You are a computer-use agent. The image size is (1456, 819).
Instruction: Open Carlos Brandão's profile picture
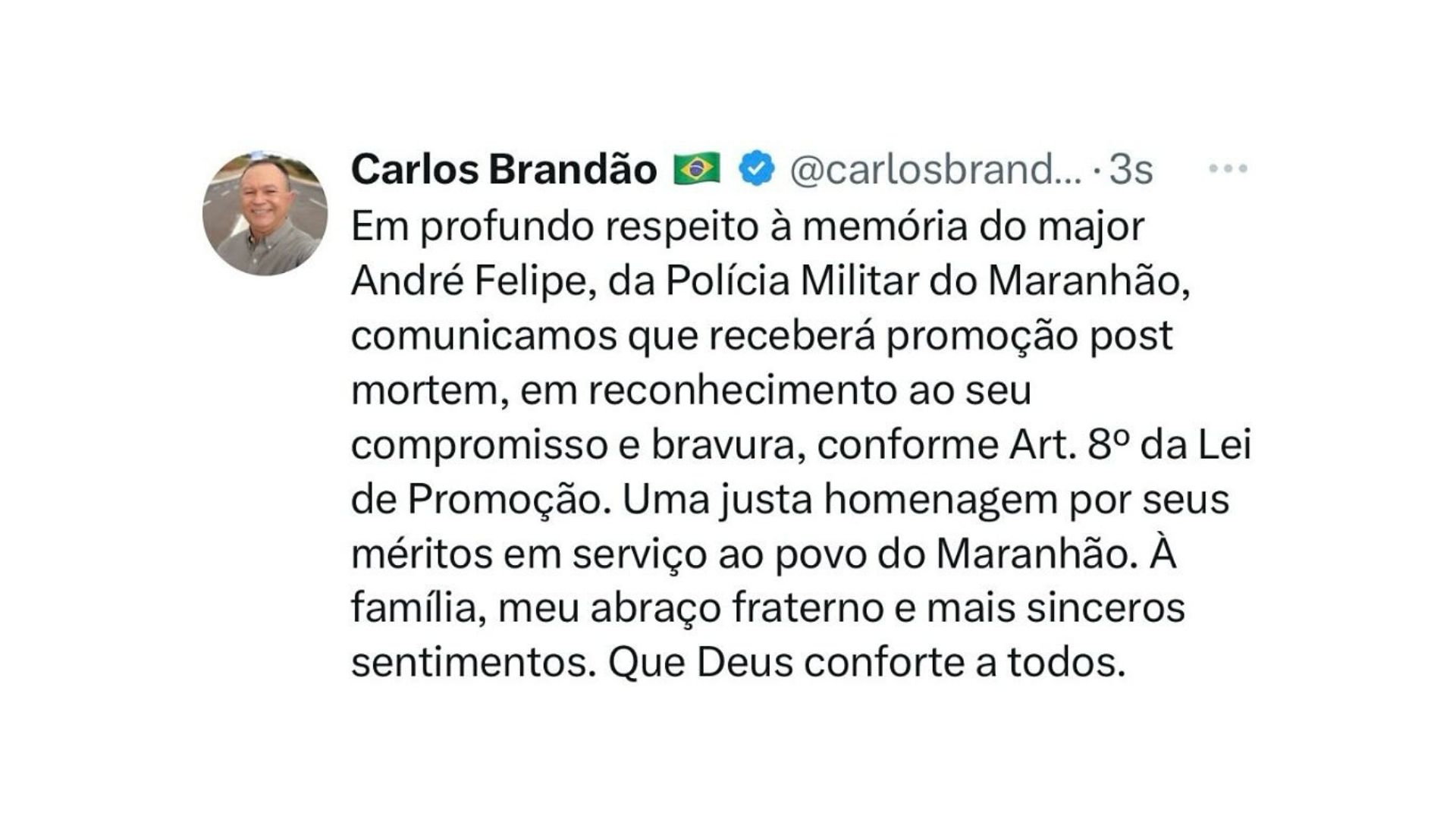click(x=265, y=213)
